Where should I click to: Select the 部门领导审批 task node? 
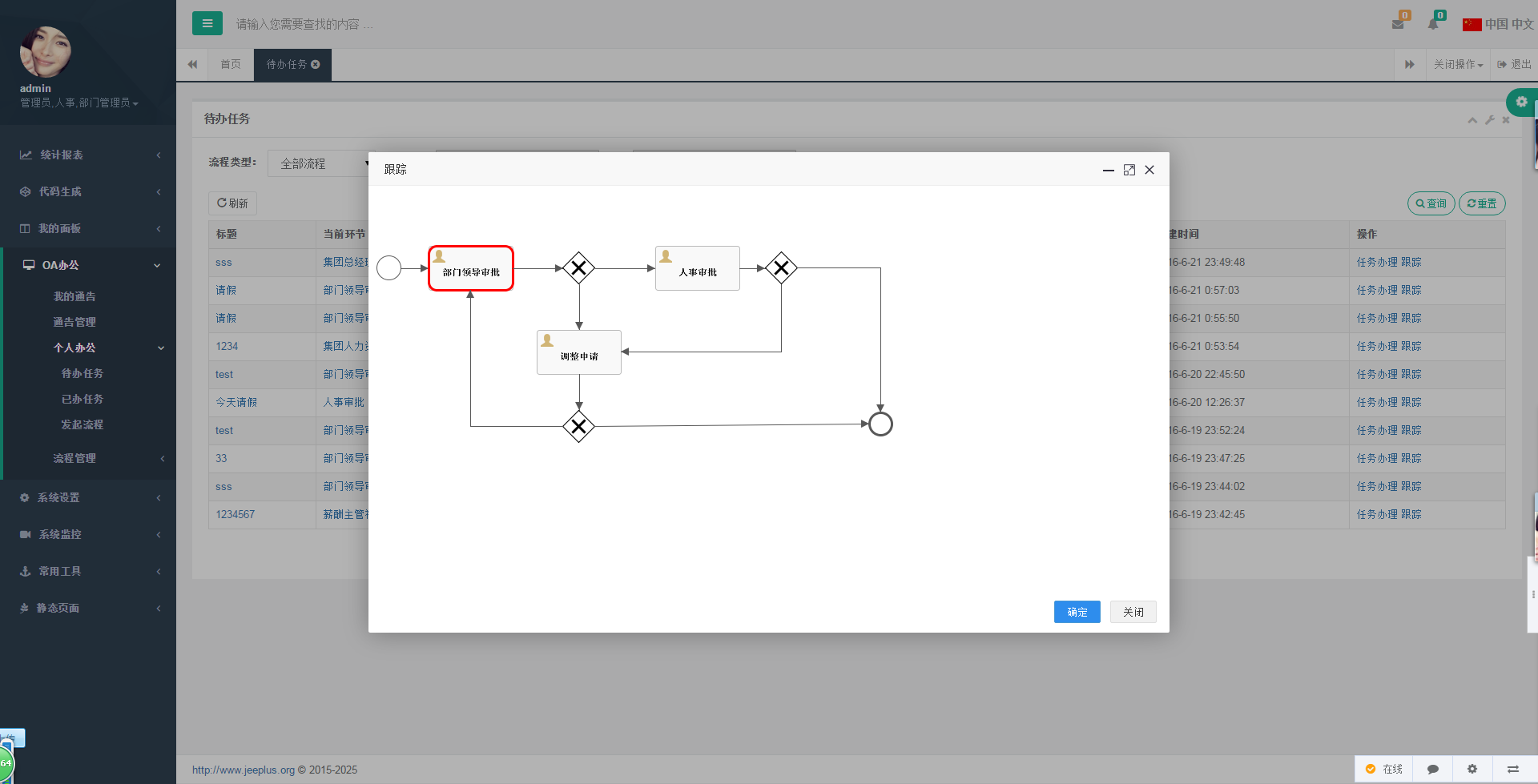click(x=471, y=268)
